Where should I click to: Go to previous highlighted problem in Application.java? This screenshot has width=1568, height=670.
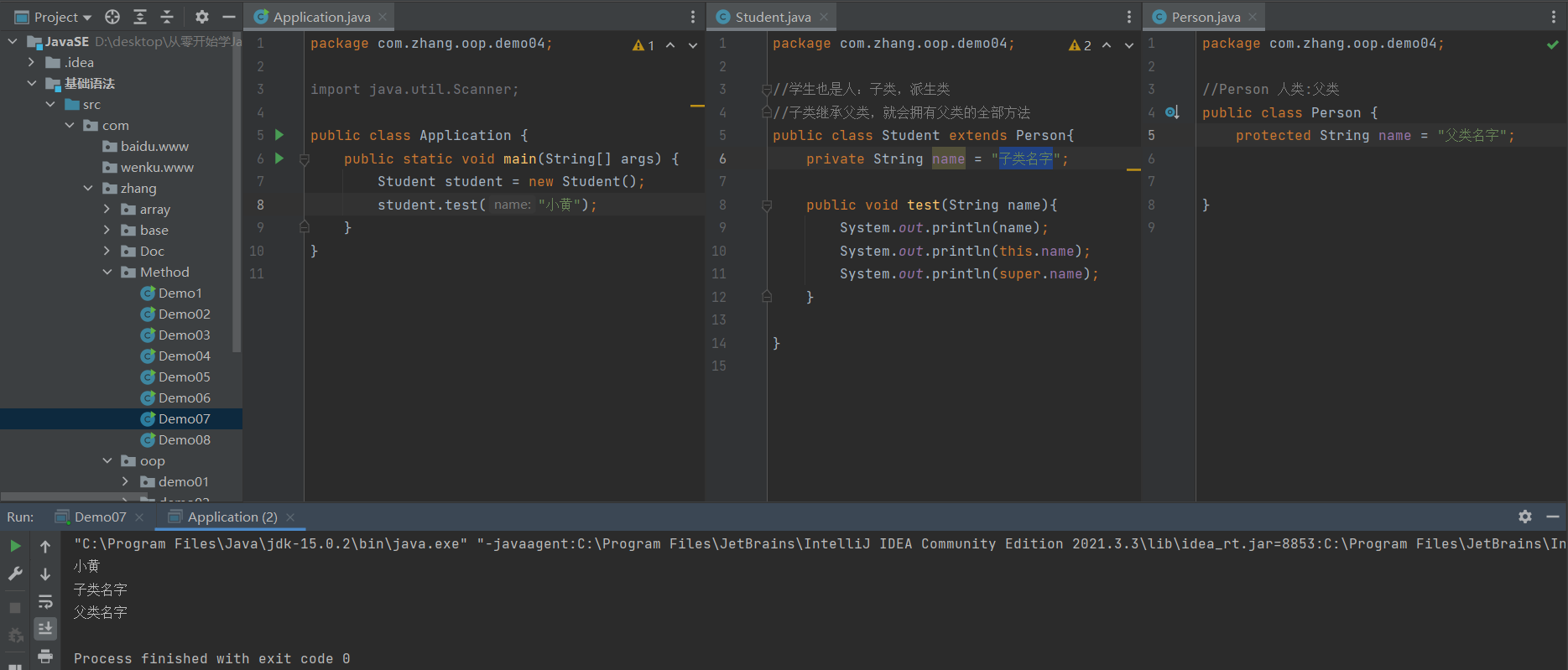pos(670,45)
